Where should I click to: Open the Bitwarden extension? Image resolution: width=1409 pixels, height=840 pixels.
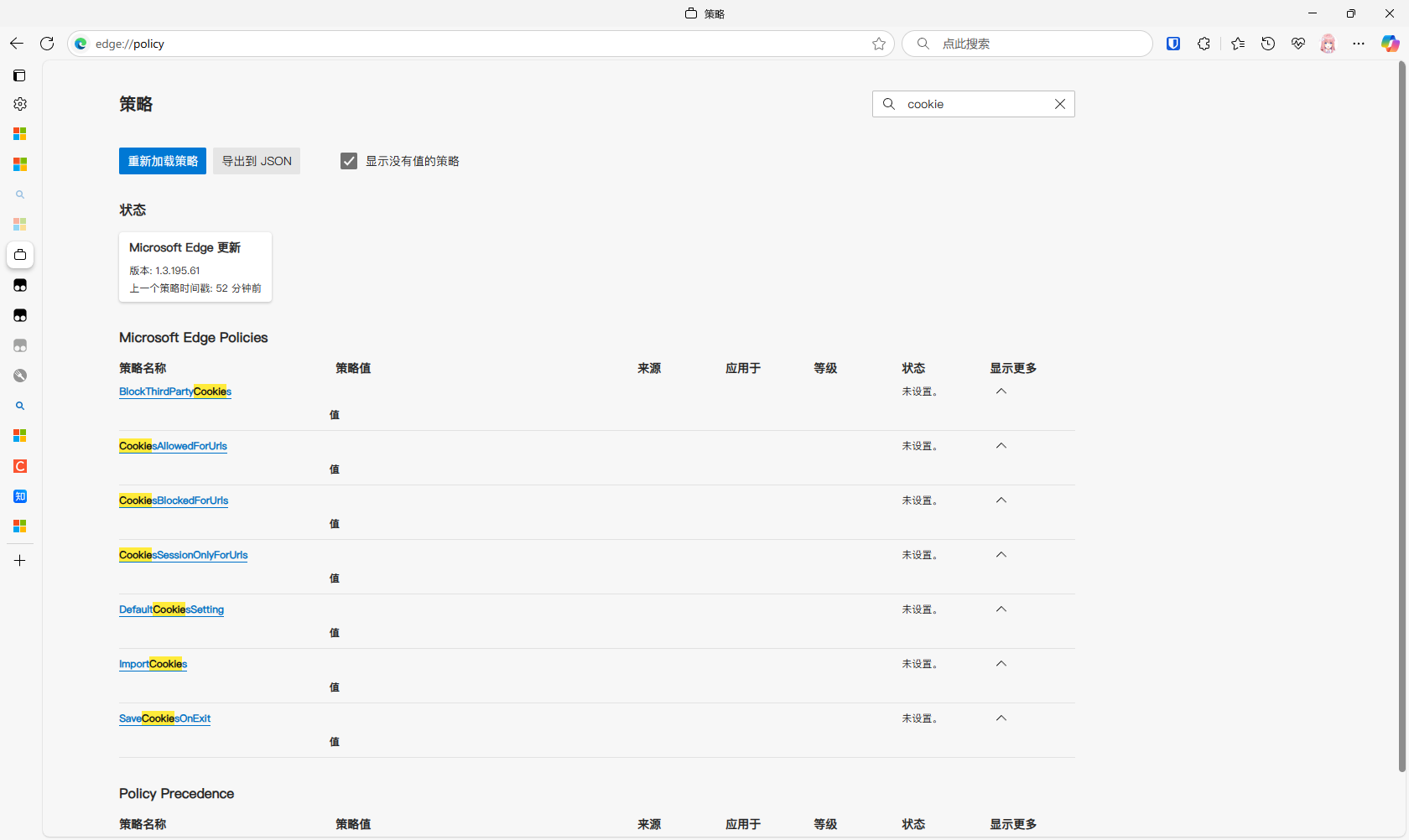(x=1173, y=44)
